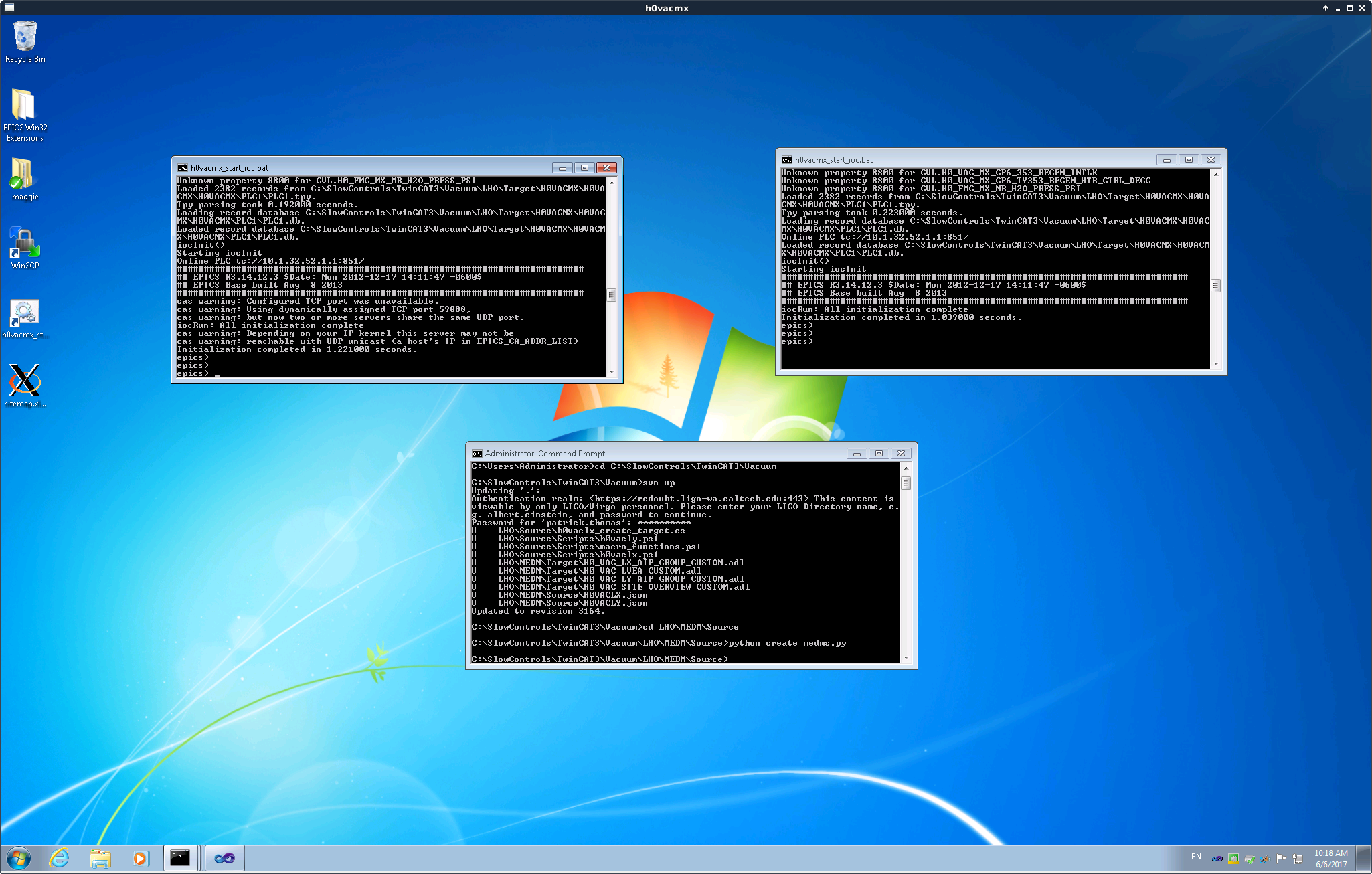Image resolution: width=1372 pixels, height=874 pixels.
Task: Close the Administrator: Command Prompt window
Action: coord(901,454)
